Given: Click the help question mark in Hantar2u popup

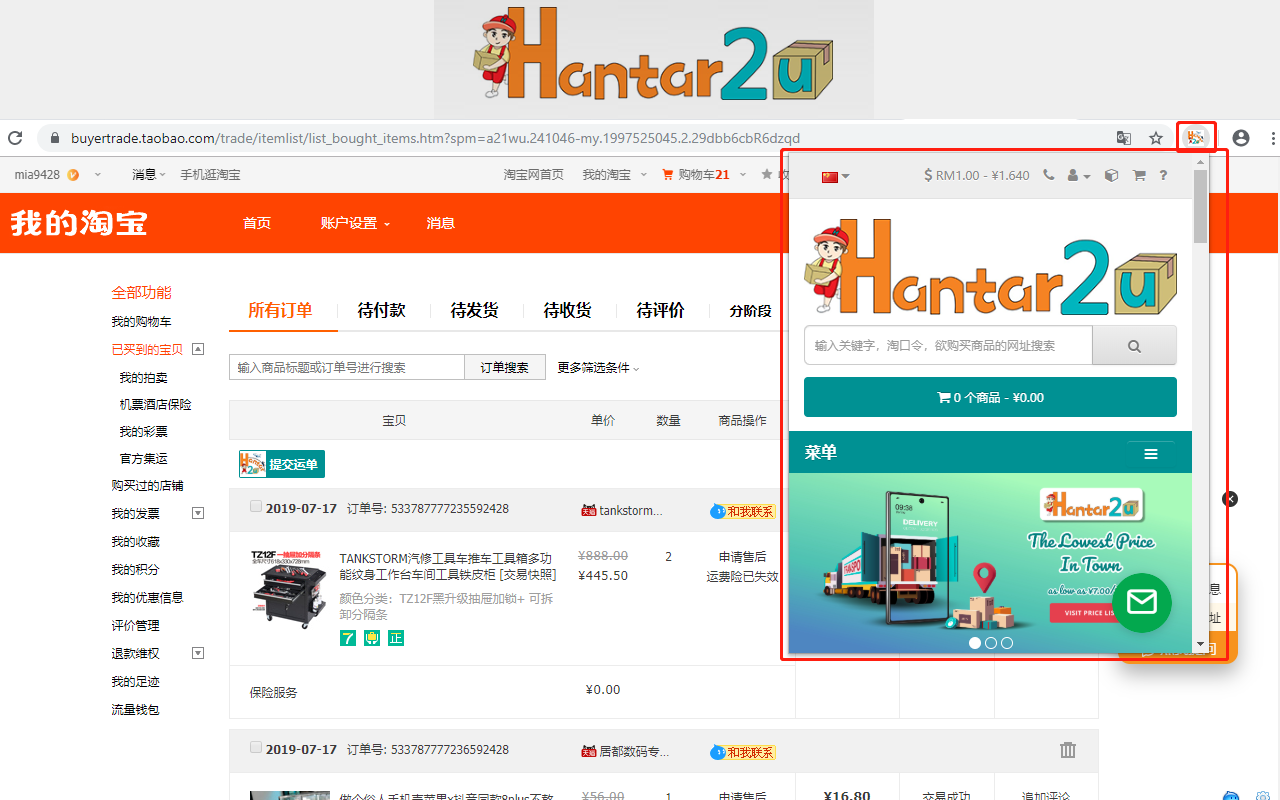Looking at the screenshot, I should [1163, 175].
